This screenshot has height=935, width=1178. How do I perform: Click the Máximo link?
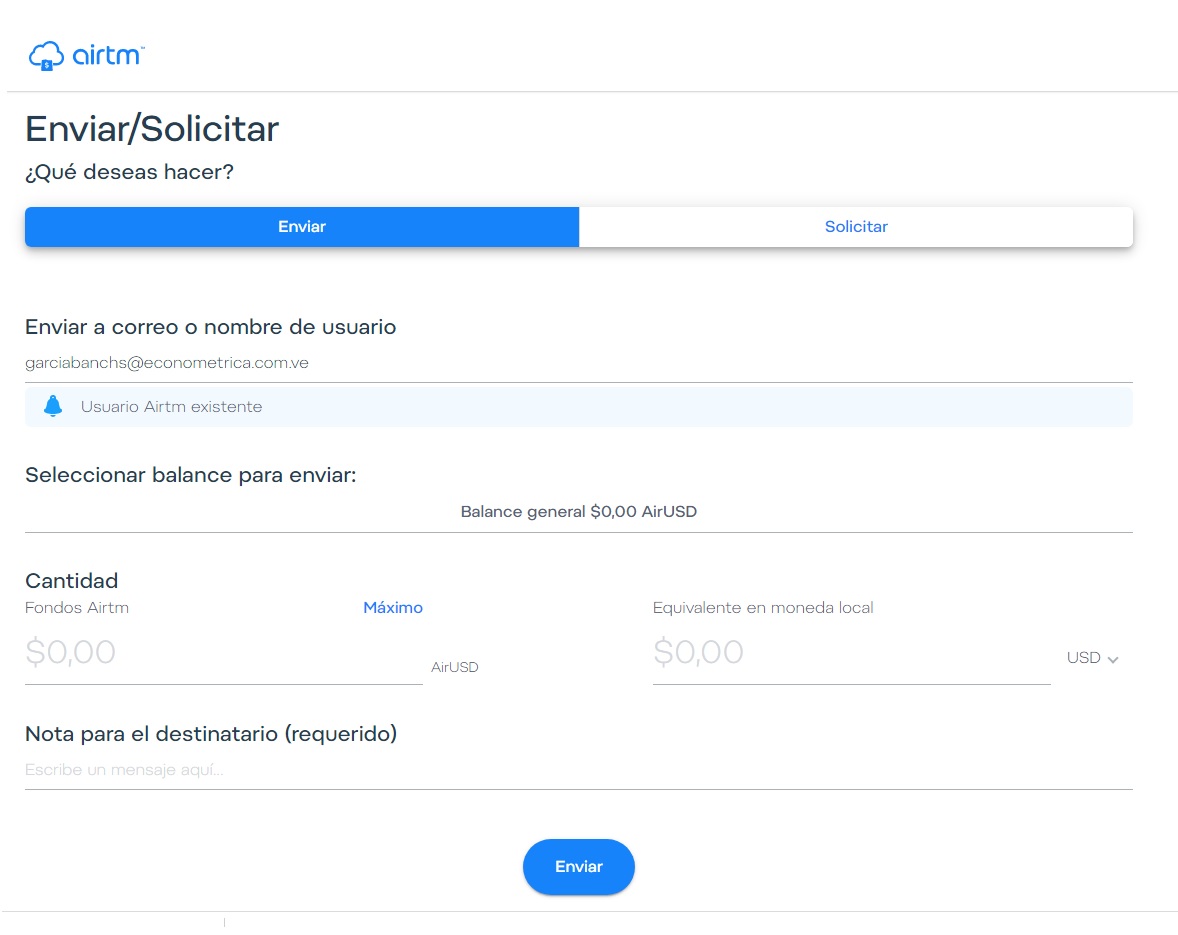click(x=393, y=608)
